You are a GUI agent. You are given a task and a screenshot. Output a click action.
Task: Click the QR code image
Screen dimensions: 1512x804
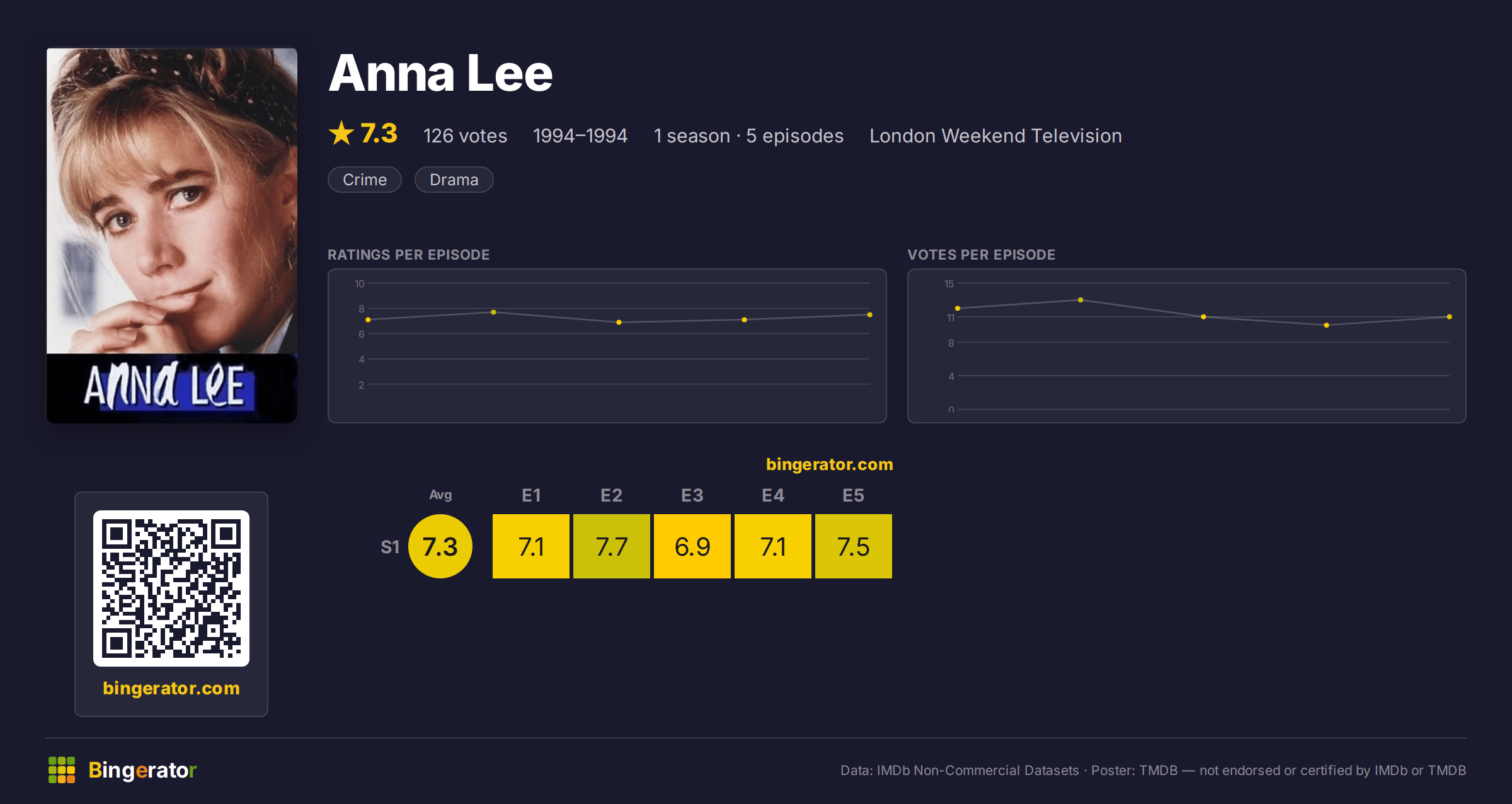point(171,589)
